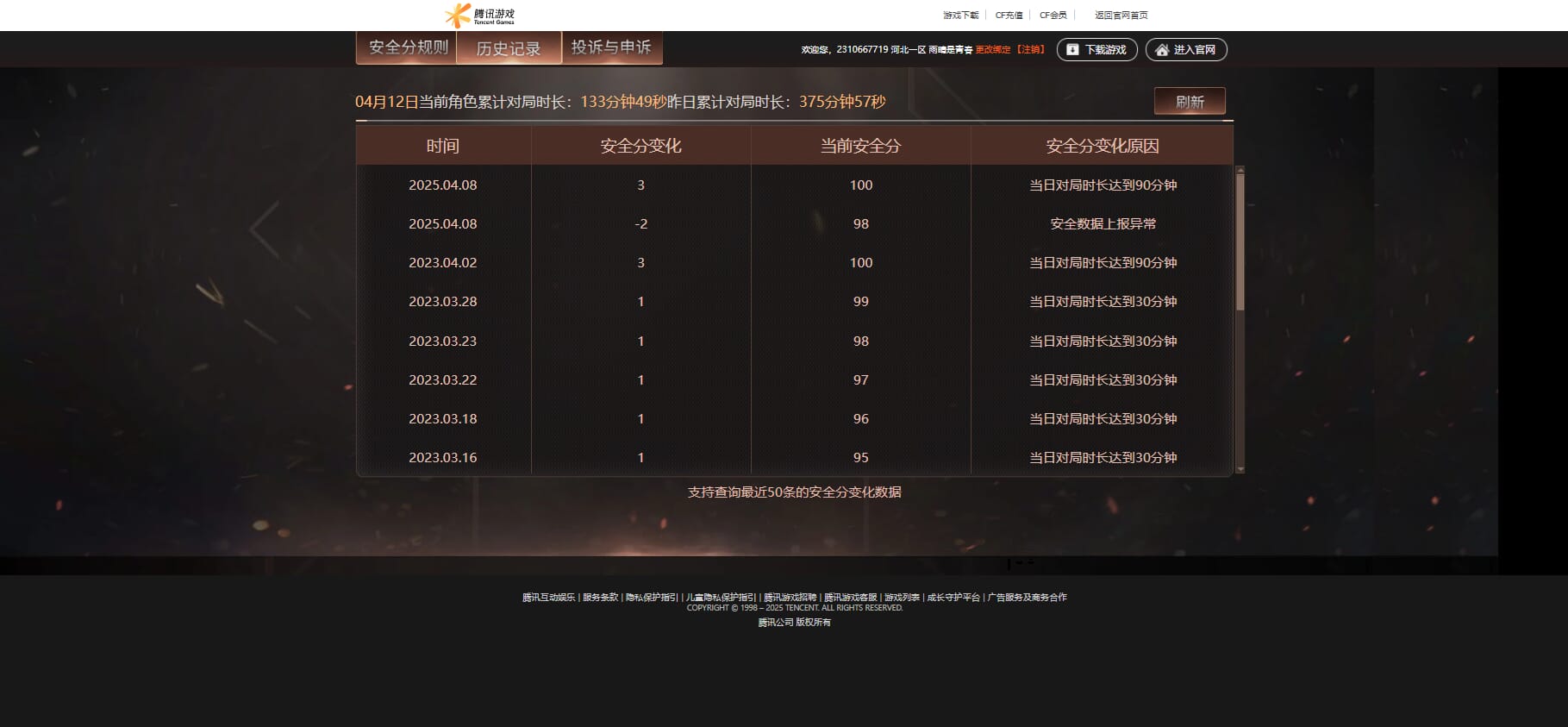Open the 儿童隐私保护指引 footer link

721,598
